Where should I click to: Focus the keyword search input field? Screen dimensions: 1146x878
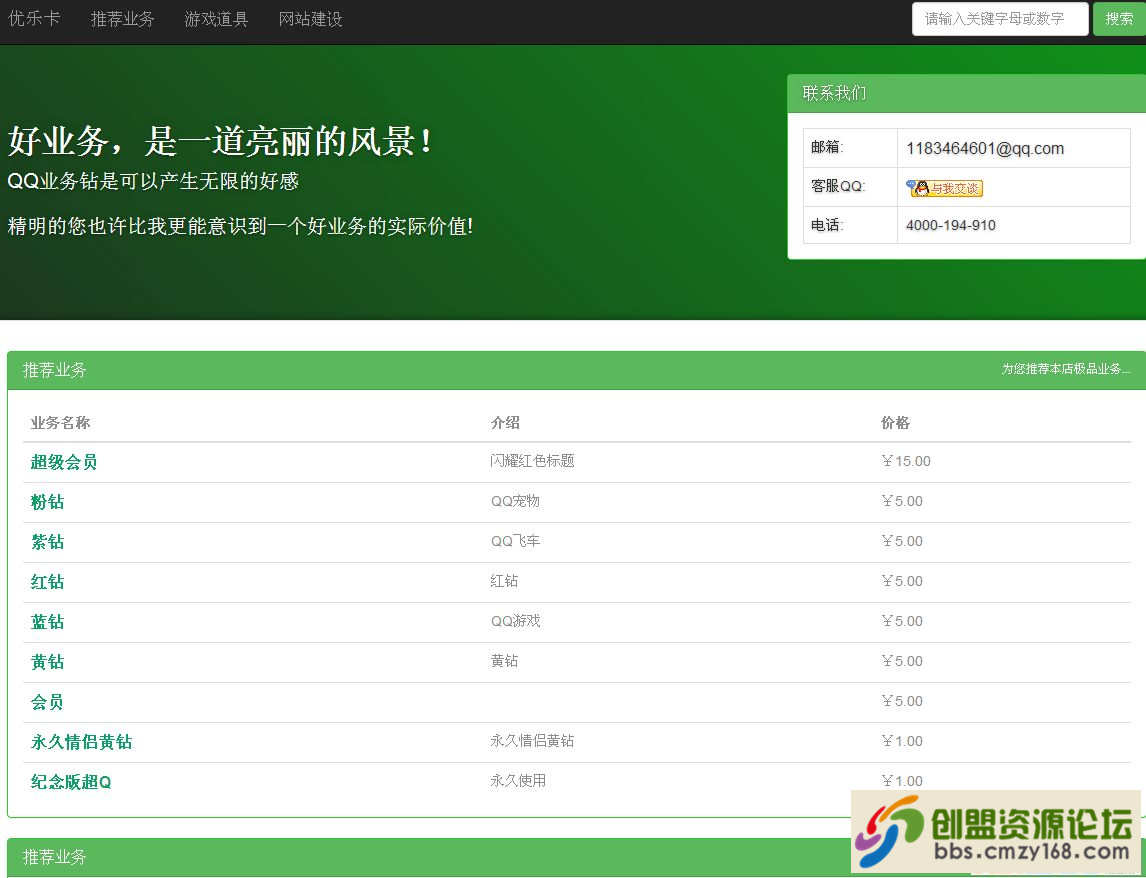(1000, 18)
